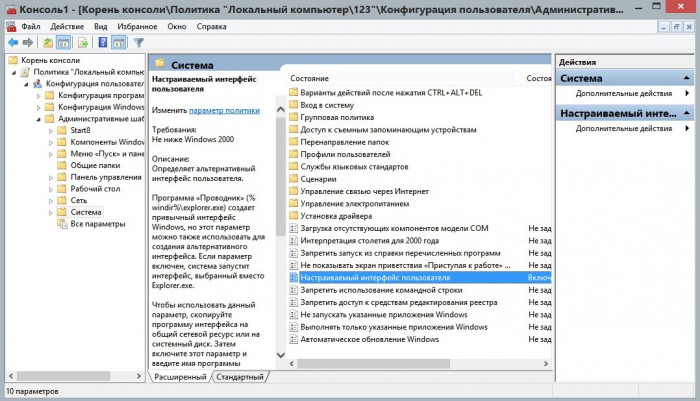
Task: Click the folder icon beside Установка драйвера
Action: (x=293, y=216)
